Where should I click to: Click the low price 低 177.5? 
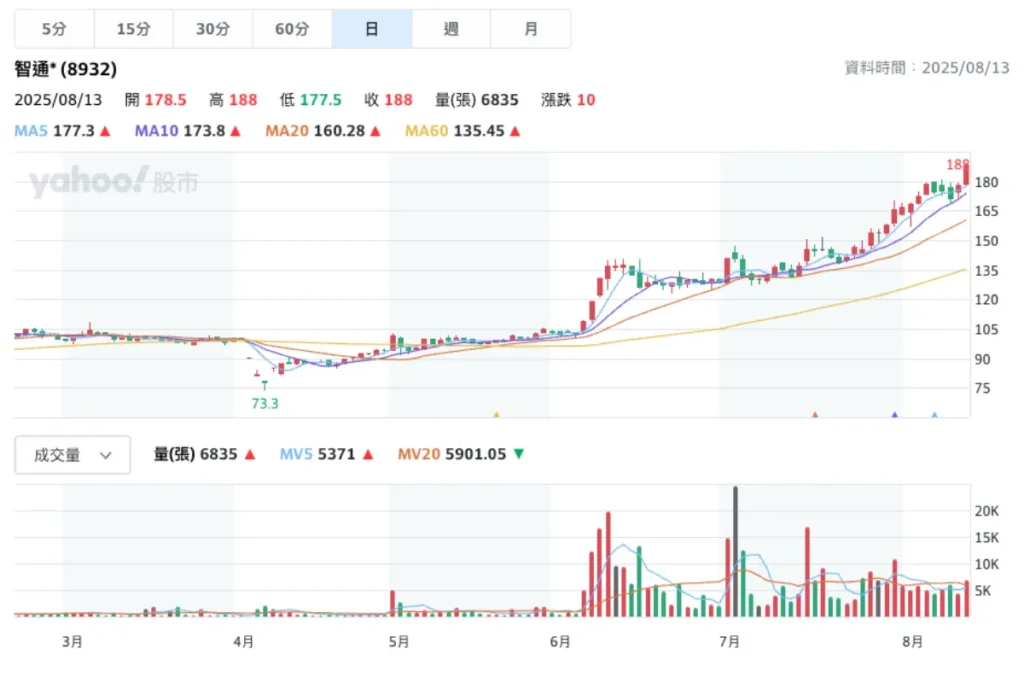(311, 100)
